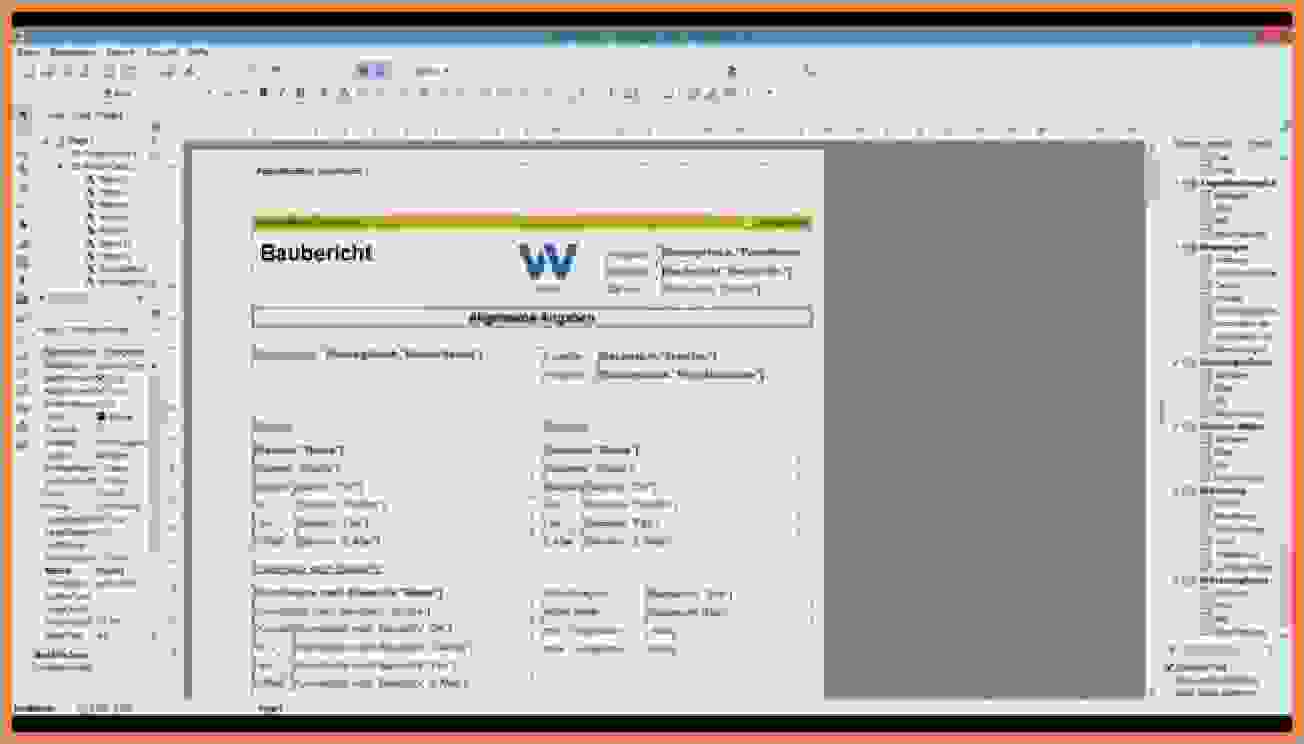
Task: Toggle the black checkbox in properties panel
Action: (x=101, y=416)
